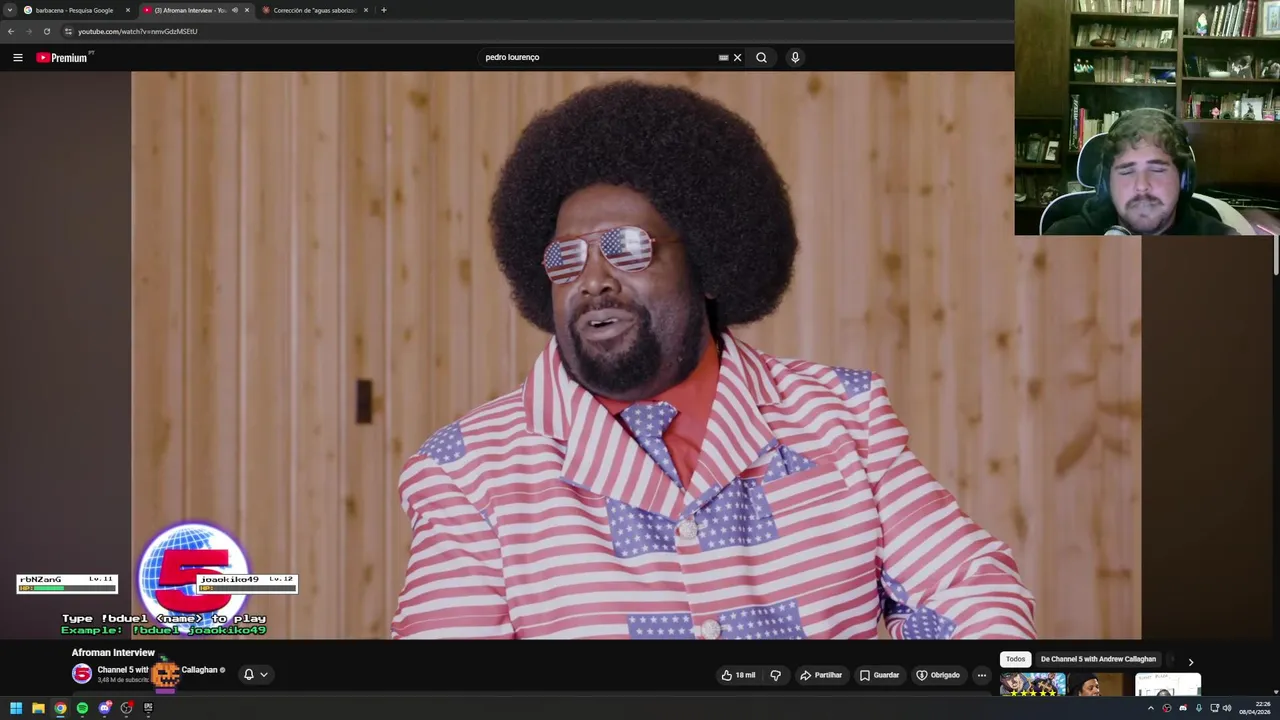
Task: Click the magnifier search button
Action: 761,58
